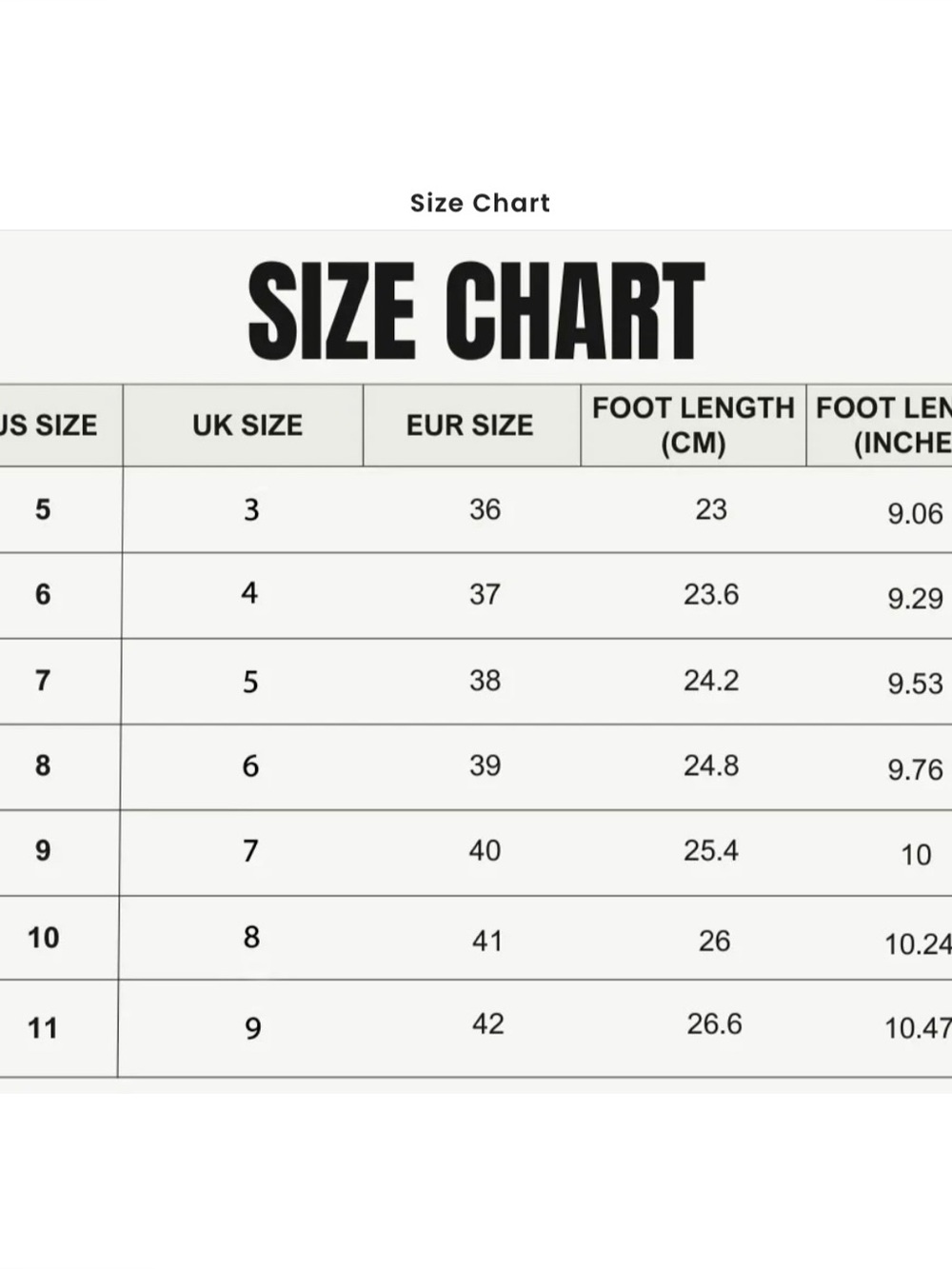Click UK size 4 cell
952x1269 pixels.
[249, 594]
